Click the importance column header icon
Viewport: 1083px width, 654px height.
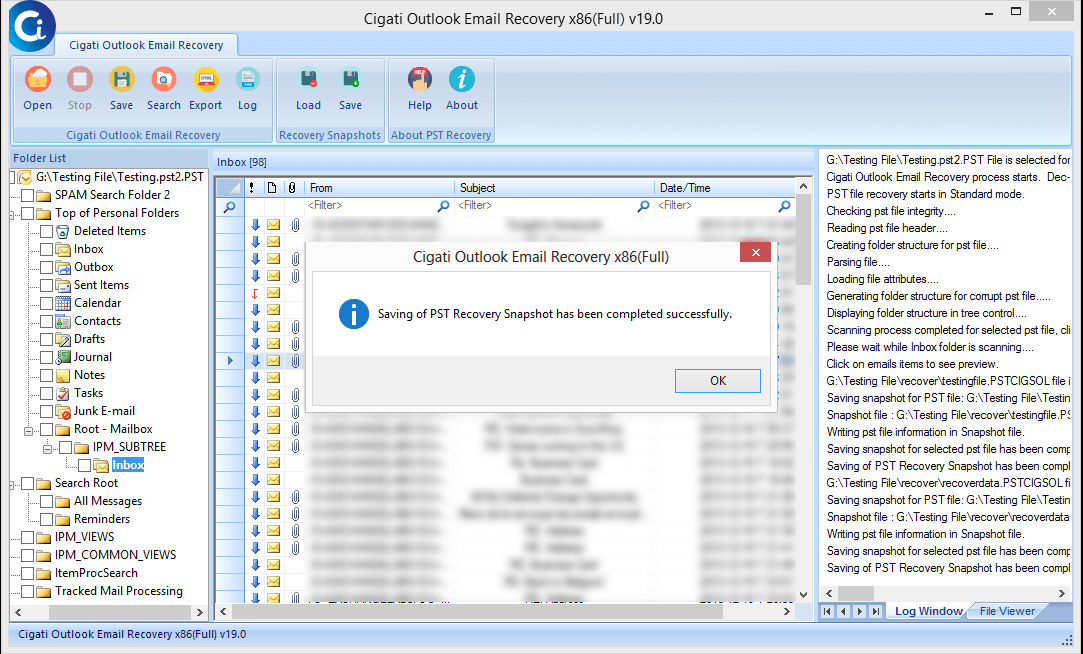[252, 188]
